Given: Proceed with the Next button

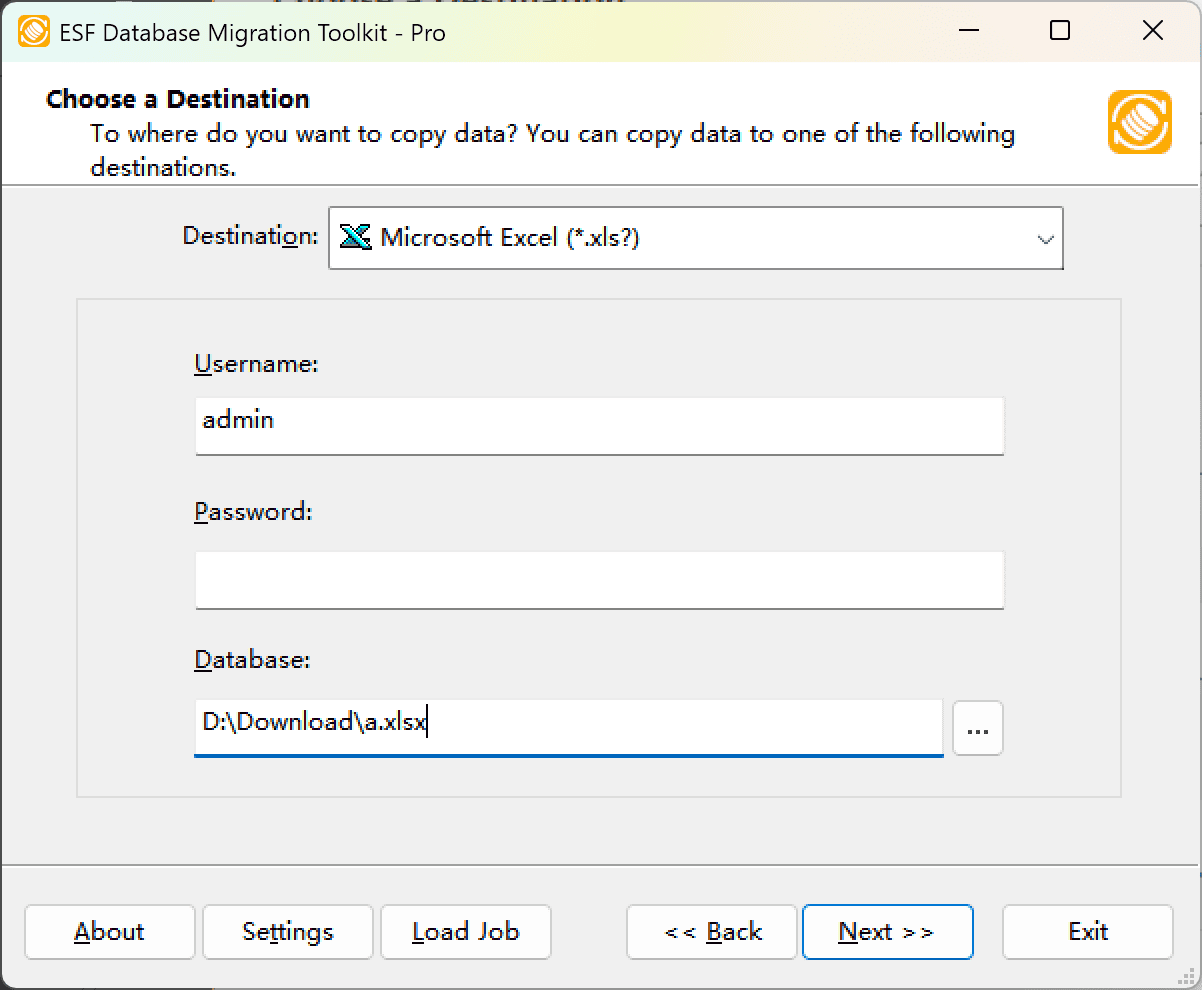Looking at the screenshot, I should (x=887, y=931).
